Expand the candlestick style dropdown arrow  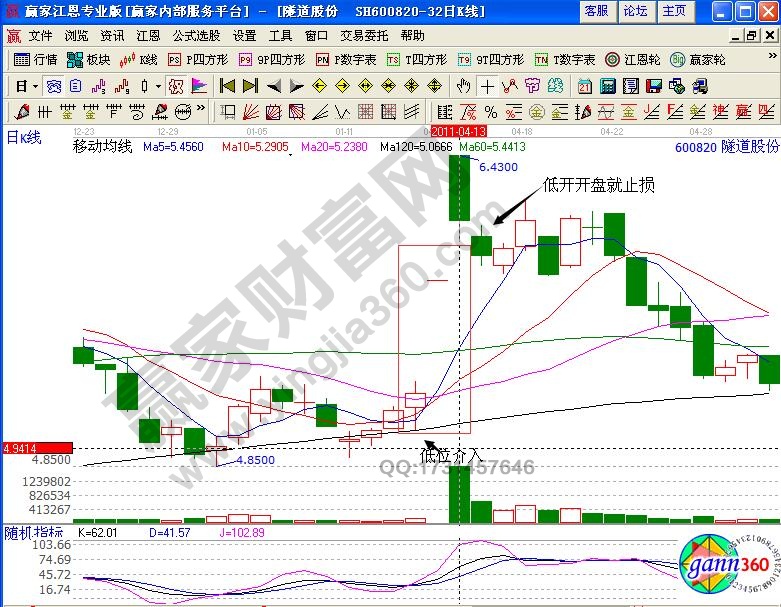point(159,85)
